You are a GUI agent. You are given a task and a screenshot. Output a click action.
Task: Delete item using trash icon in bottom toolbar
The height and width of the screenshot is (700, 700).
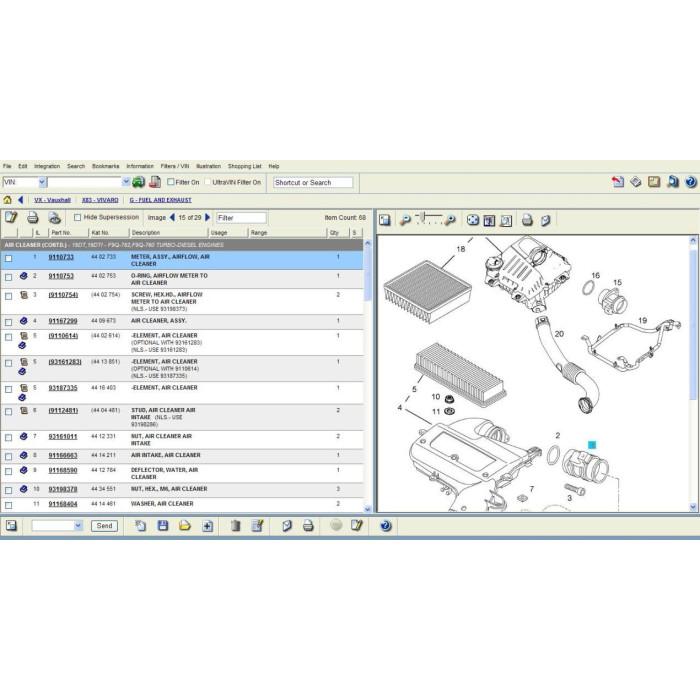pyautogui.click(x=235, y=526)
